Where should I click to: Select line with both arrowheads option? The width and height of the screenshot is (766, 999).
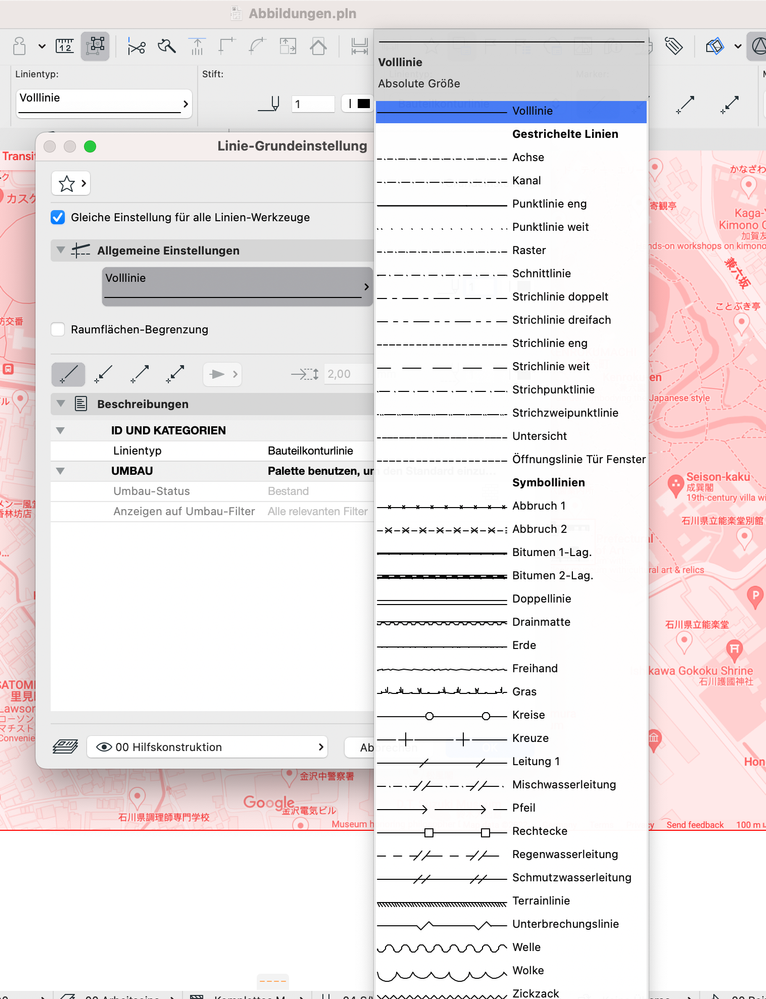coord(175,374)
